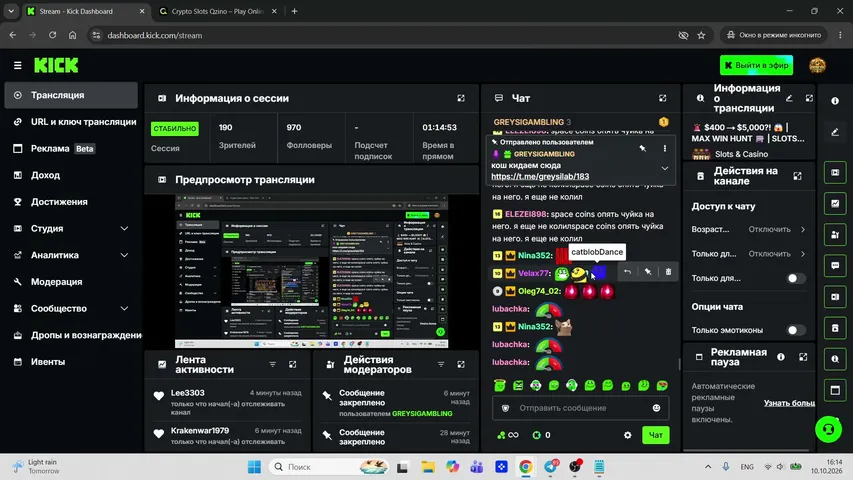Expand the channel actions panel

click(798, 176)
